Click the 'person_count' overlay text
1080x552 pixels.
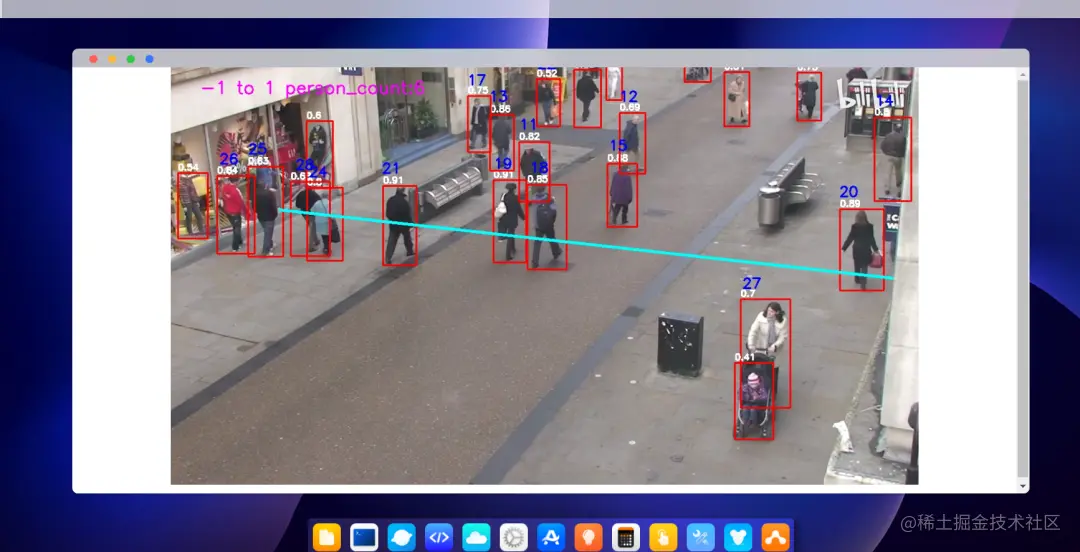[355, 89]
